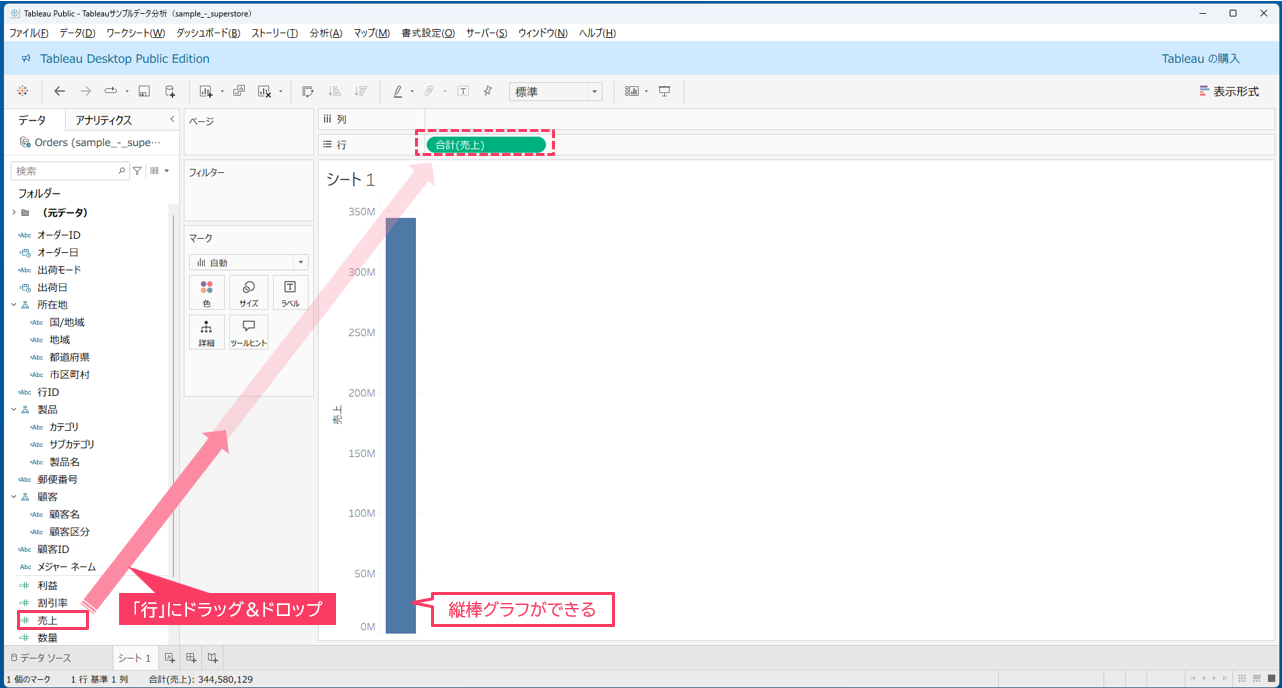The image size is (1282, 688).
Task: Open the 標準 fit dropdown
Action: click(x=555, y=91)
